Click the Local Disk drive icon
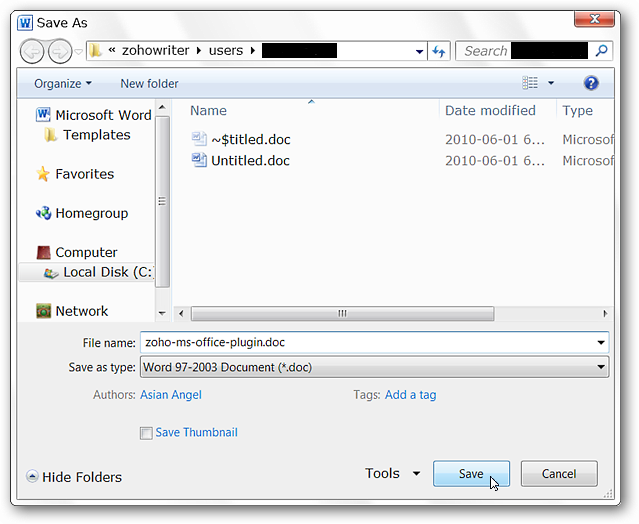Screen dimensions: 639x524 pyautogui.click(x=51, y=273)
